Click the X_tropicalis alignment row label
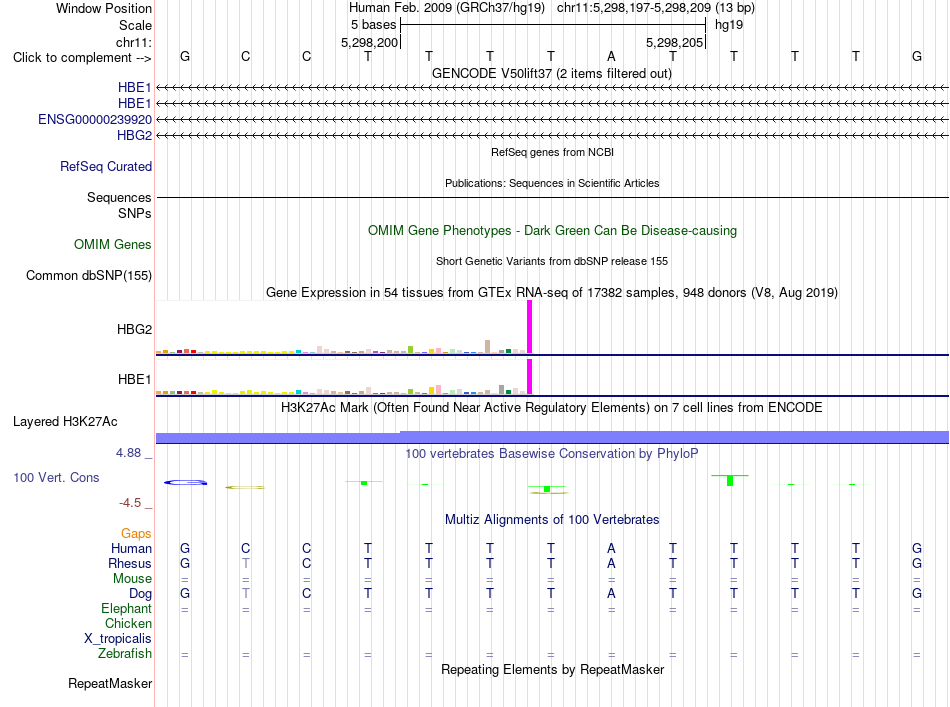Viewport: 950px width, 707px height. tap(118, 639)
